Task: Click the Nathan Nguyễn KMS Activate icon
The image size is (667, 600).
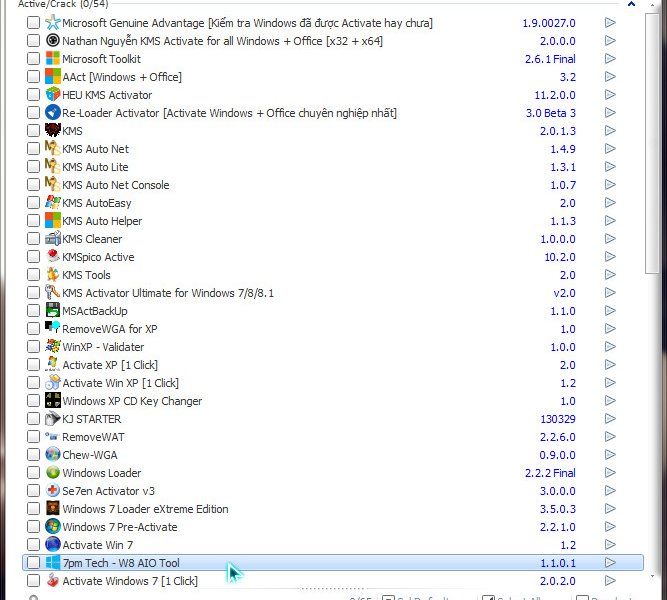Action: [53, 40]
